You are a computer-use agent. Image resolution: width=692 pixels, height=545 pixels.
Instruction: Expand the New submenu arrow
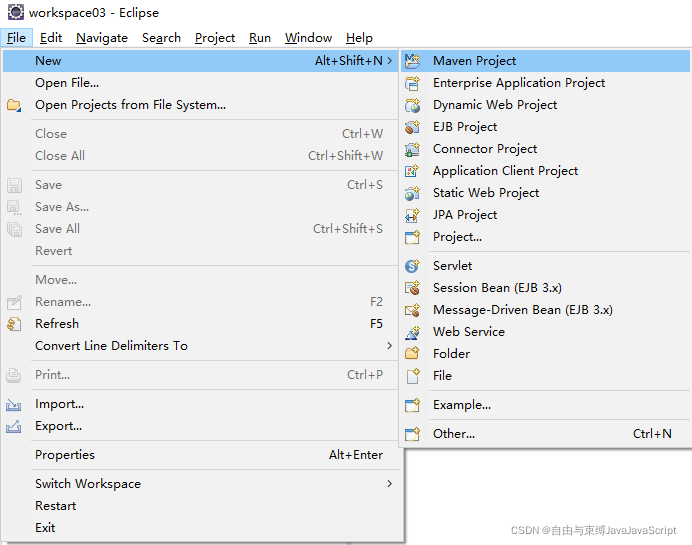(x=390, y=60)
